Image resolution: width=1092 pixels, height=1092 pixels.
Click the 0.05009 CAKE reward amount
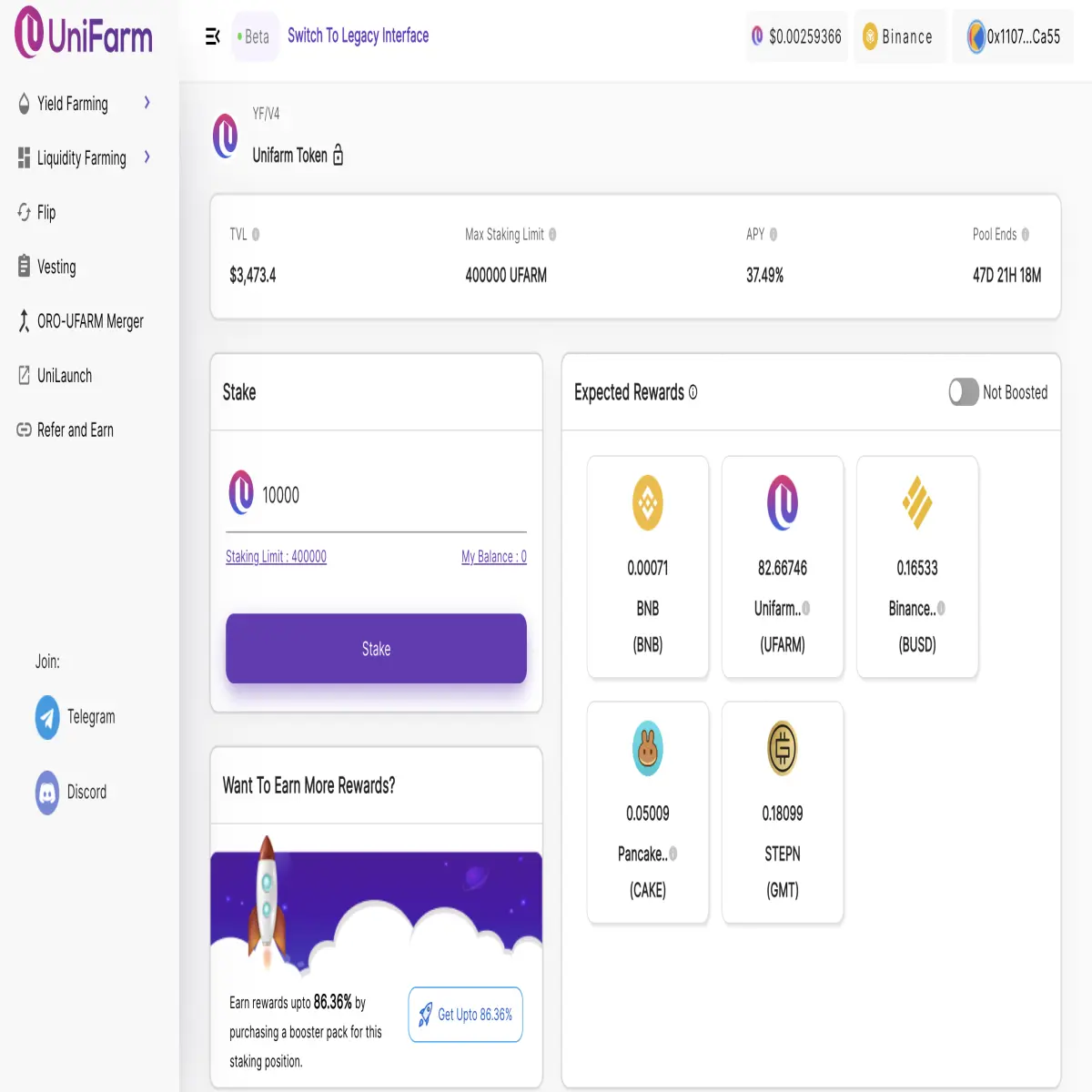pyautogui.click(x=648, y=814)
